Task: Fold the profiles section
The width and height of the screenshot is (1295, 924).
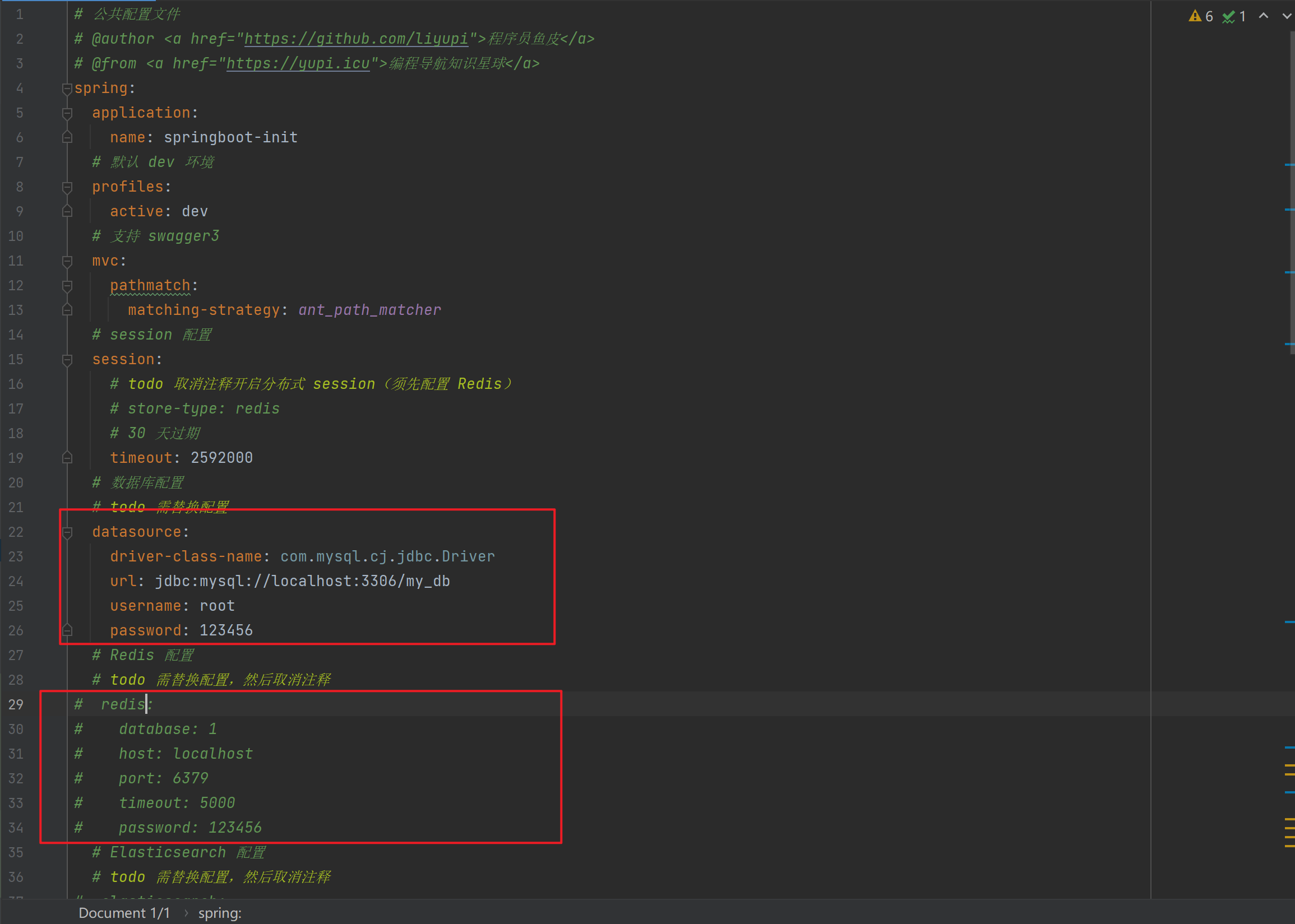Action: pos(67,187)
